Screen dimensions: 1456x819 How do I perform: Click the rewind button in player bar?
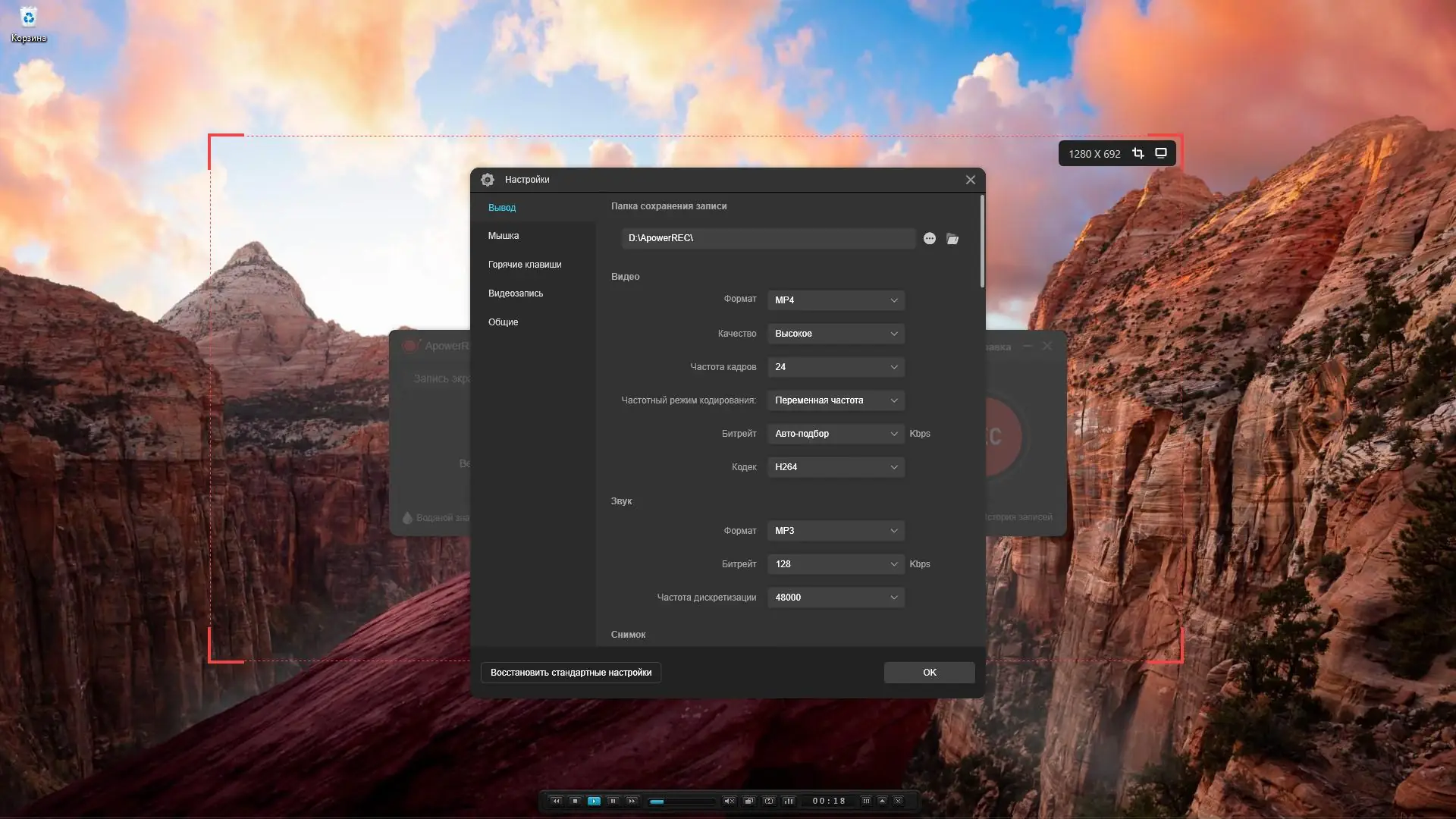click(556, 801)
